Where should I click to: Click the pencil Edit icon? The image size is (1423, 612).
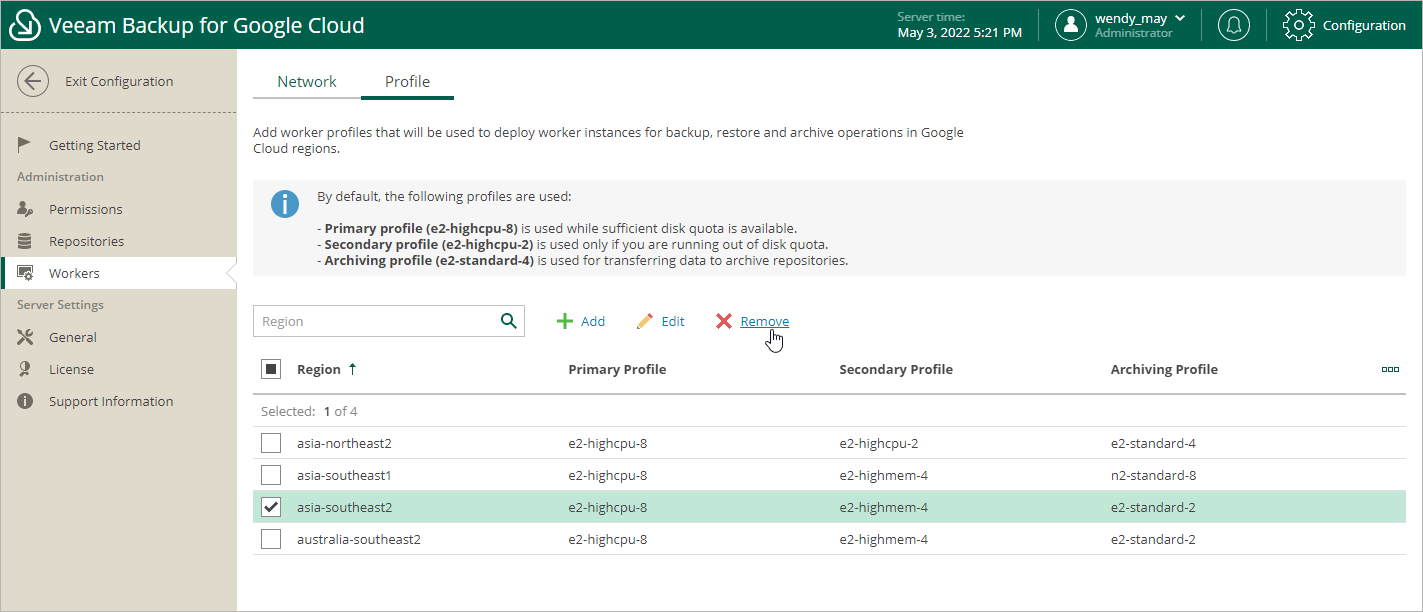(x=645, y=321)
